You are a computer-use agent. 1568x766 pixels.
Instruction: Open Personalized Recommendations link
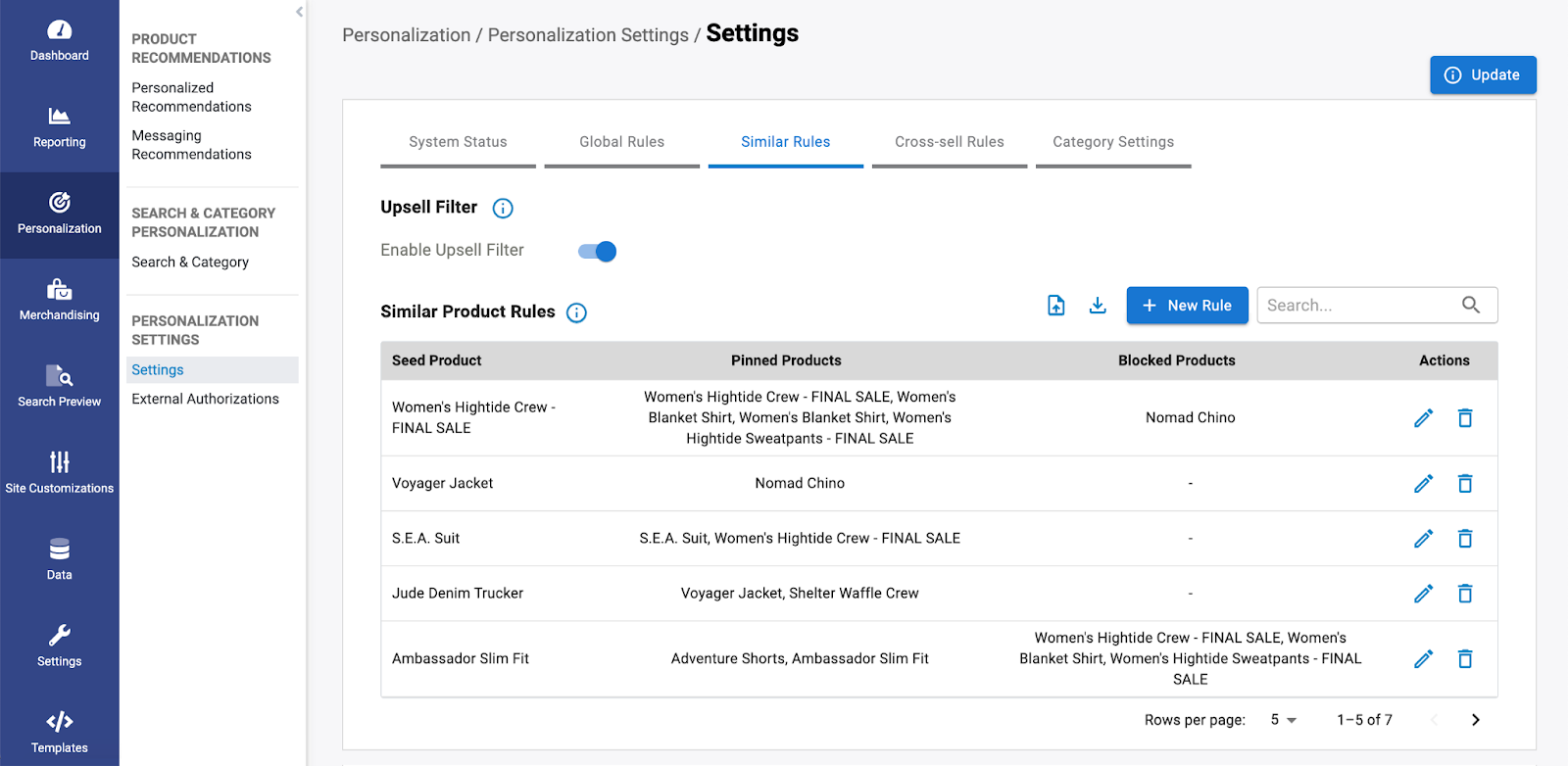191,97
